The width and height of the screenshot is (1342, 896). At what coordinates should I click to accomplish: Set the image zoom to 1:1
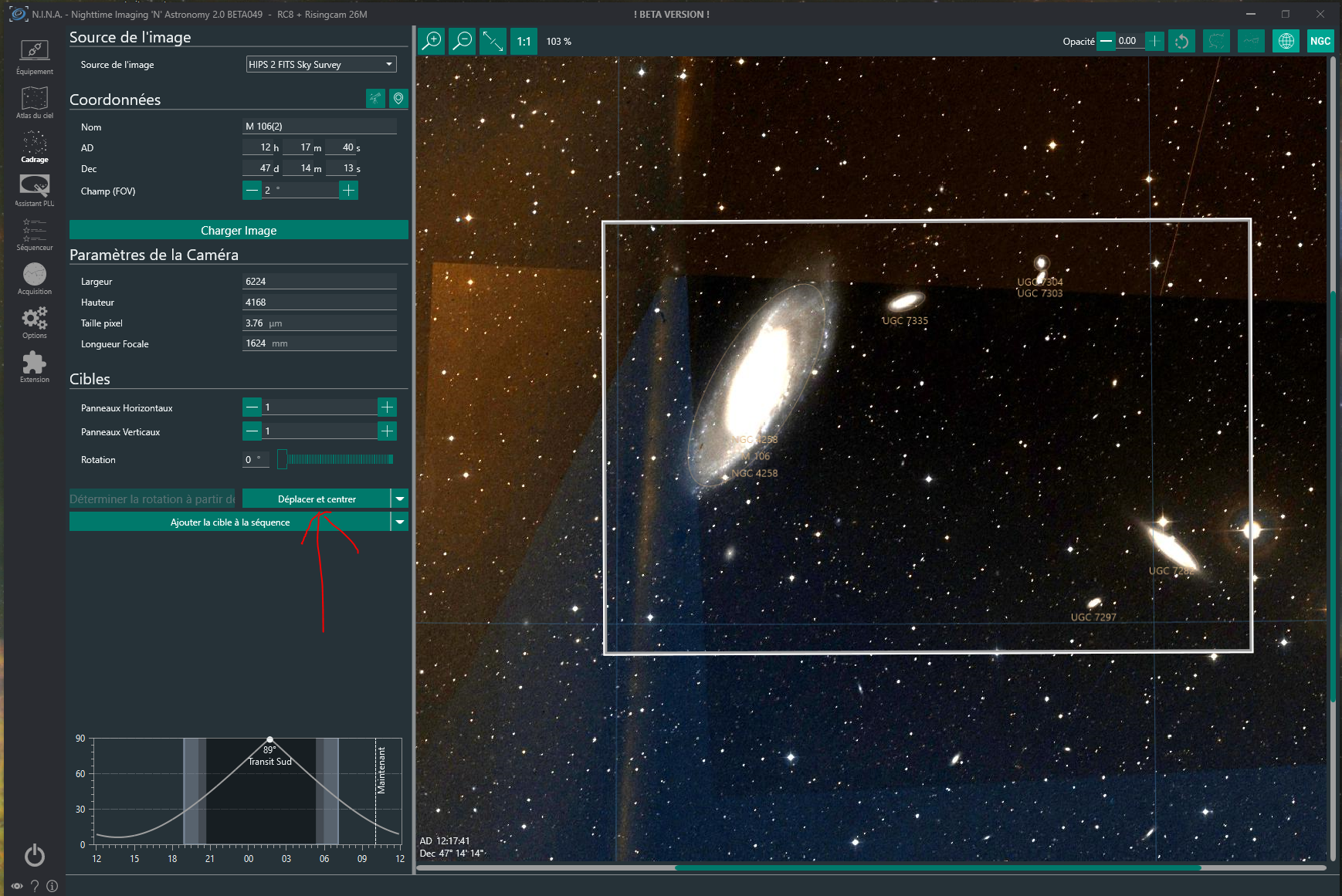click(x=524, y=41)
